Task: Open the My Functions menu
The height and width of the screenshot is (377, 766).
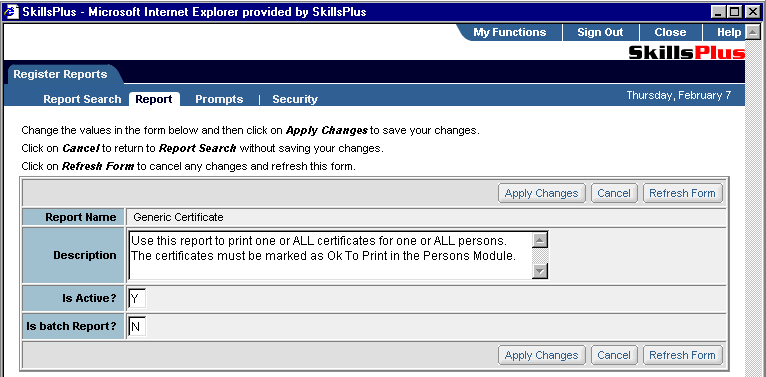Action: click(x=510, y=32)
